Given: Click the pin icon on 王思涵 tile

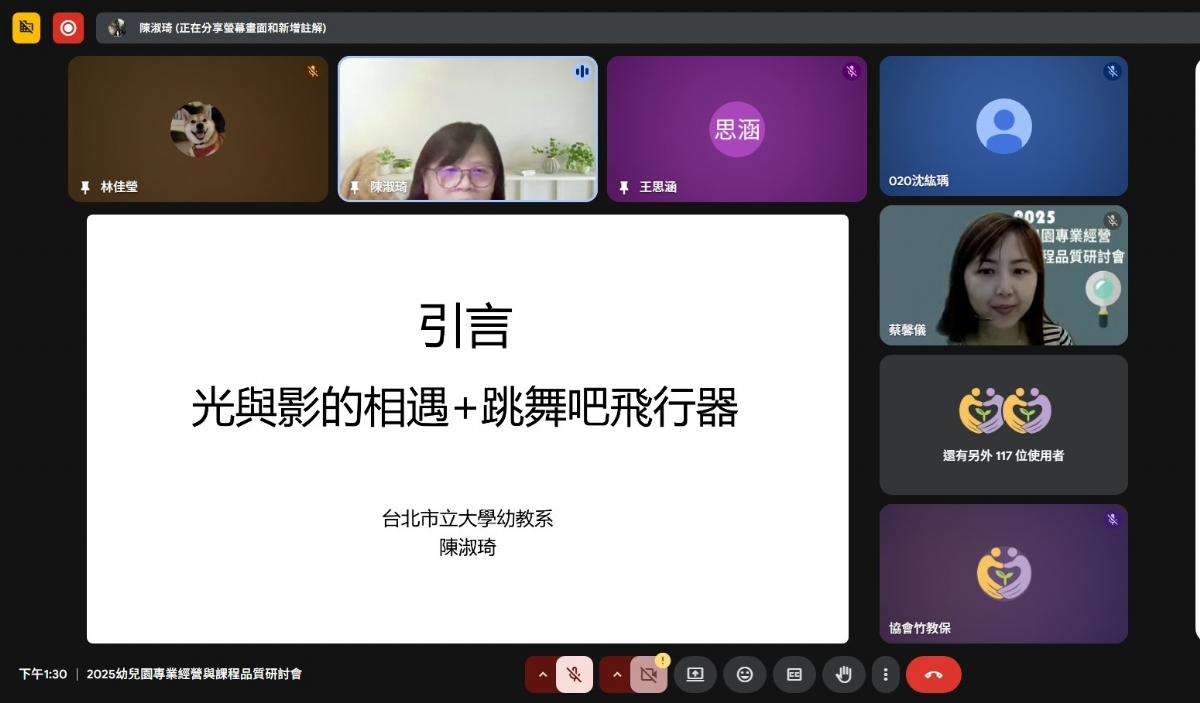Looking at the screenshot, I should pos(624,187).
